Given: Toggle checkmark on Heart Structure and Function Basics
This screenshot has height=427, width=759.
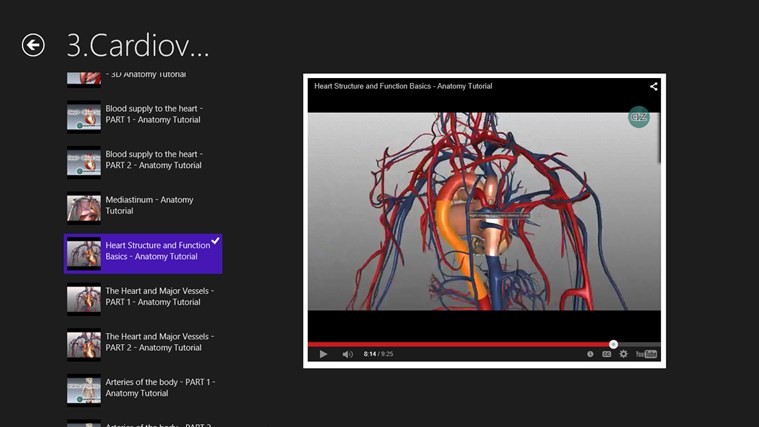Looking at the screenshot, I should [x=215, y=241].
